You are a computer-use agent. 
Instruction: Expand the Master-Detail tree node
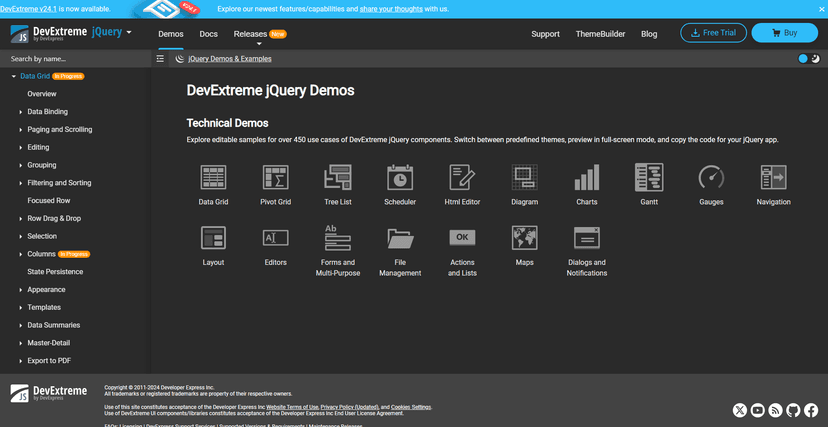tap(21, 343)
